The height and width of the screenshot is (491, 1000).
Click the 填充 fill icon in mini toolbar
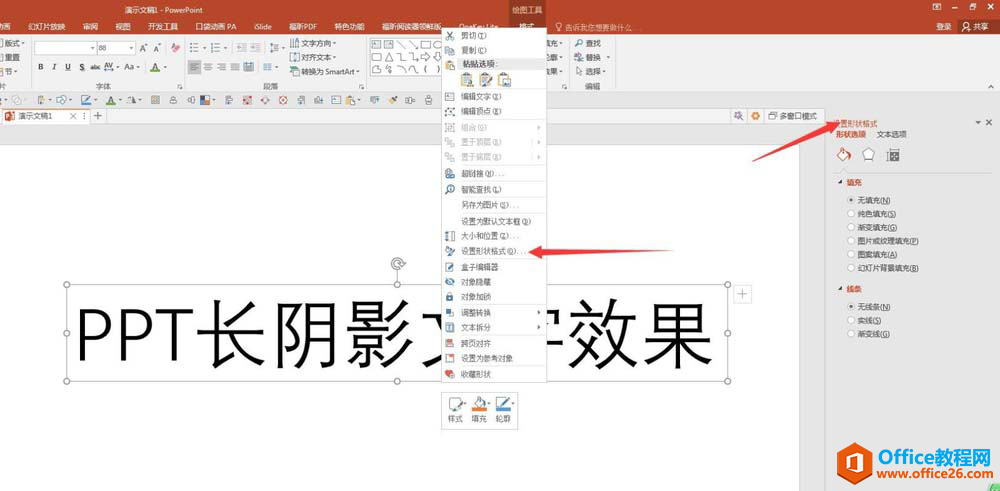coord(479,409)
